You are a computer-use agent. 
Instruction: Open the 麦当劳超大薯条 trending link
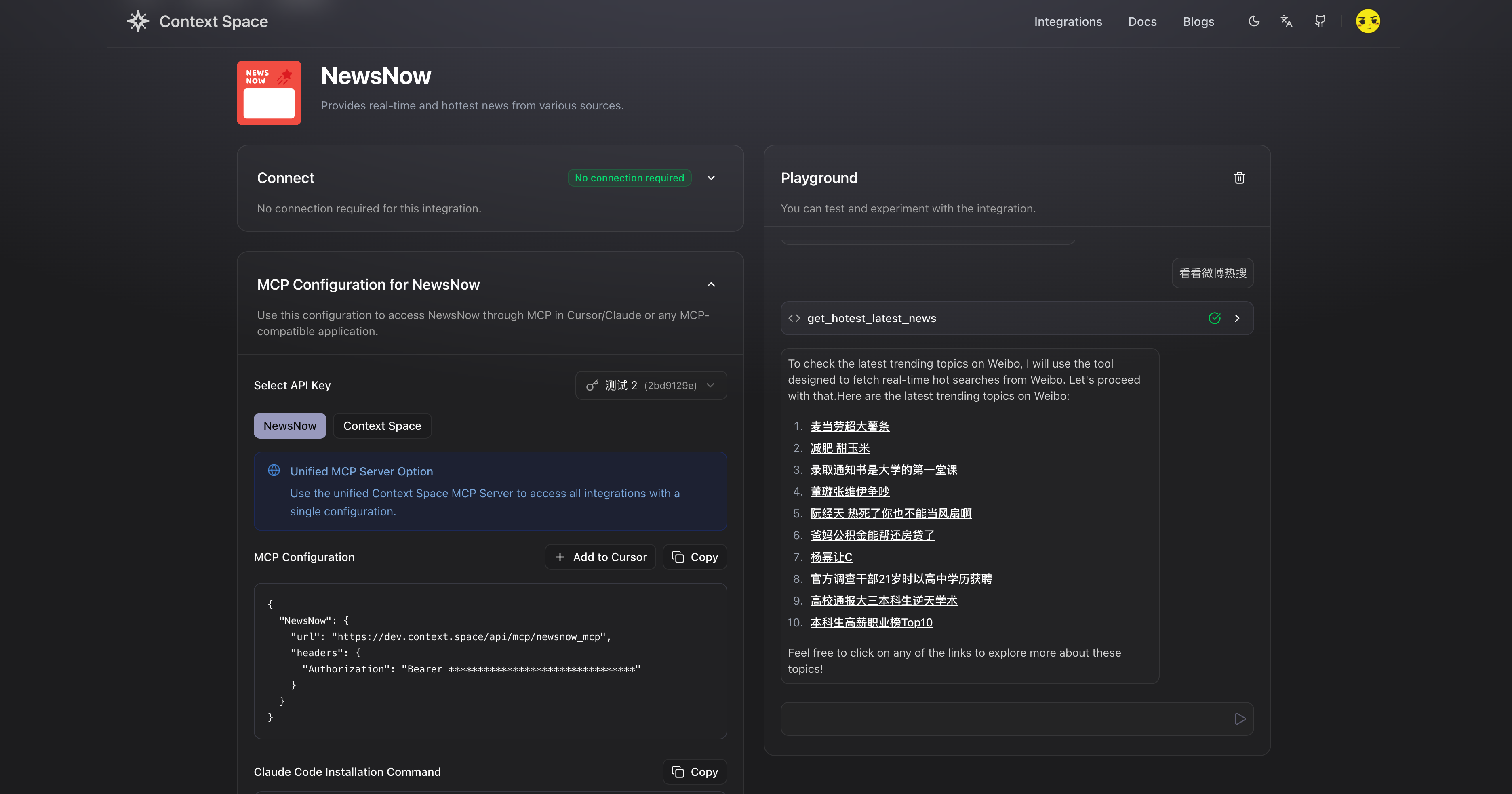[850, 426]
